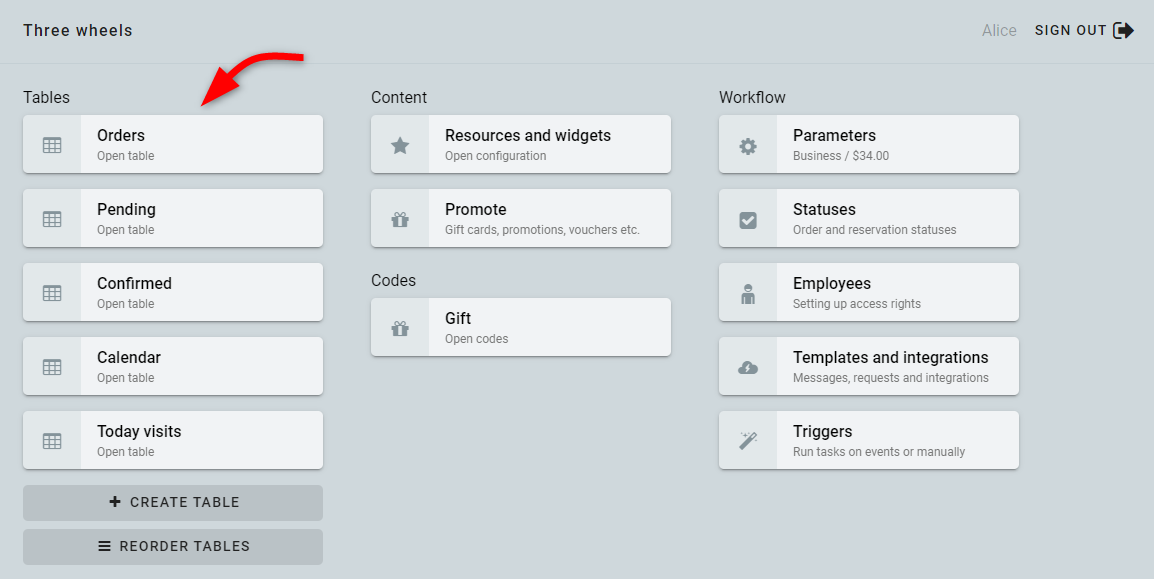The height and width of the screenshot is (579, 1154).
Task: Click the sign out arrow icon
Action: 1123,30
